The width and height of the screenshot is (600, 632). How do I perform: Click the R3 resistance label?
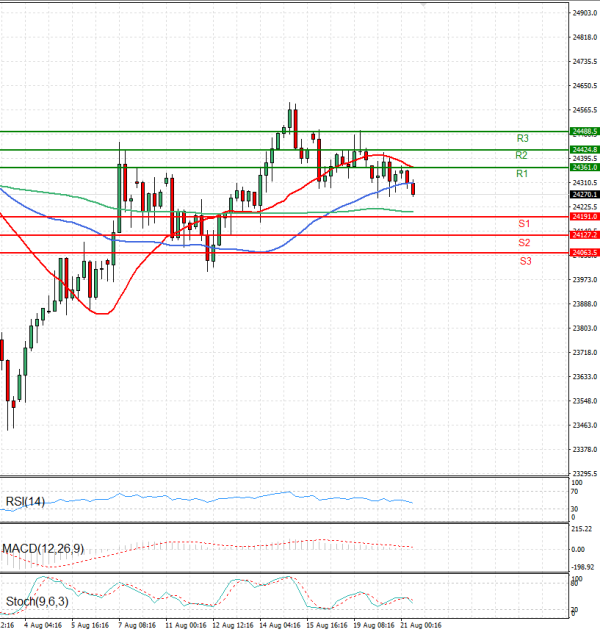(x=522, y=138)
